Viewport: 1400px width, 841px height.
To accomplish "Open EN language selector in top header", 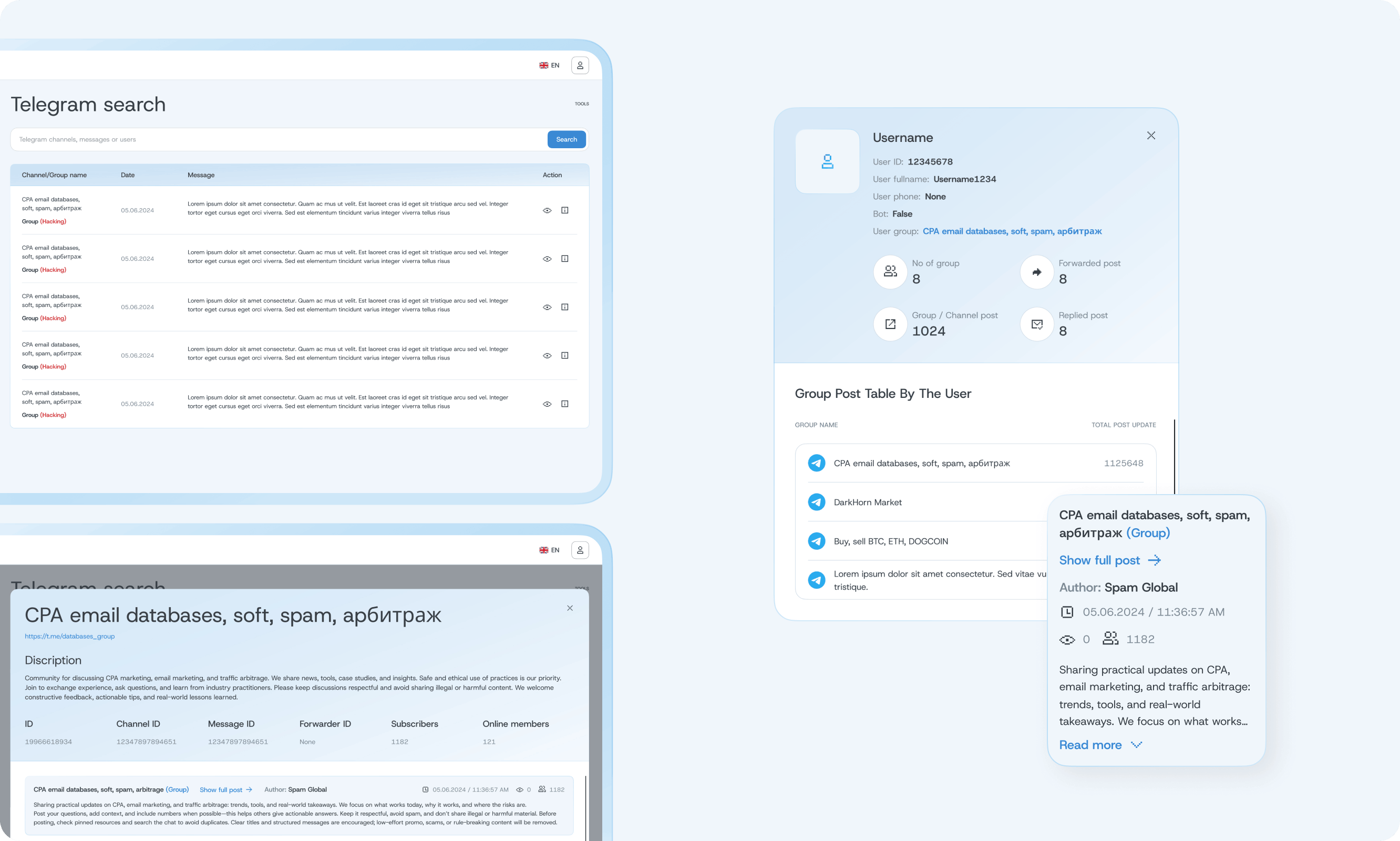I will pyautogui.click(x=549, y=65).
